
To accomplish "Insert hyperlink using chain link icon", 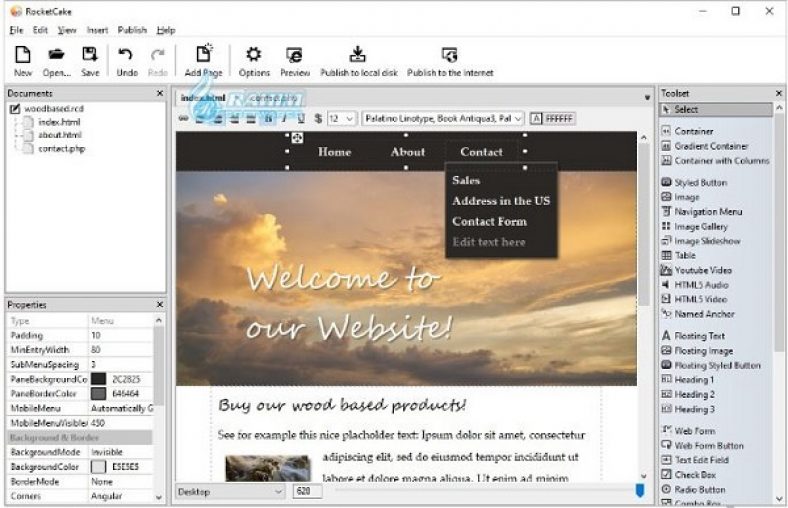I will [184, 119].
